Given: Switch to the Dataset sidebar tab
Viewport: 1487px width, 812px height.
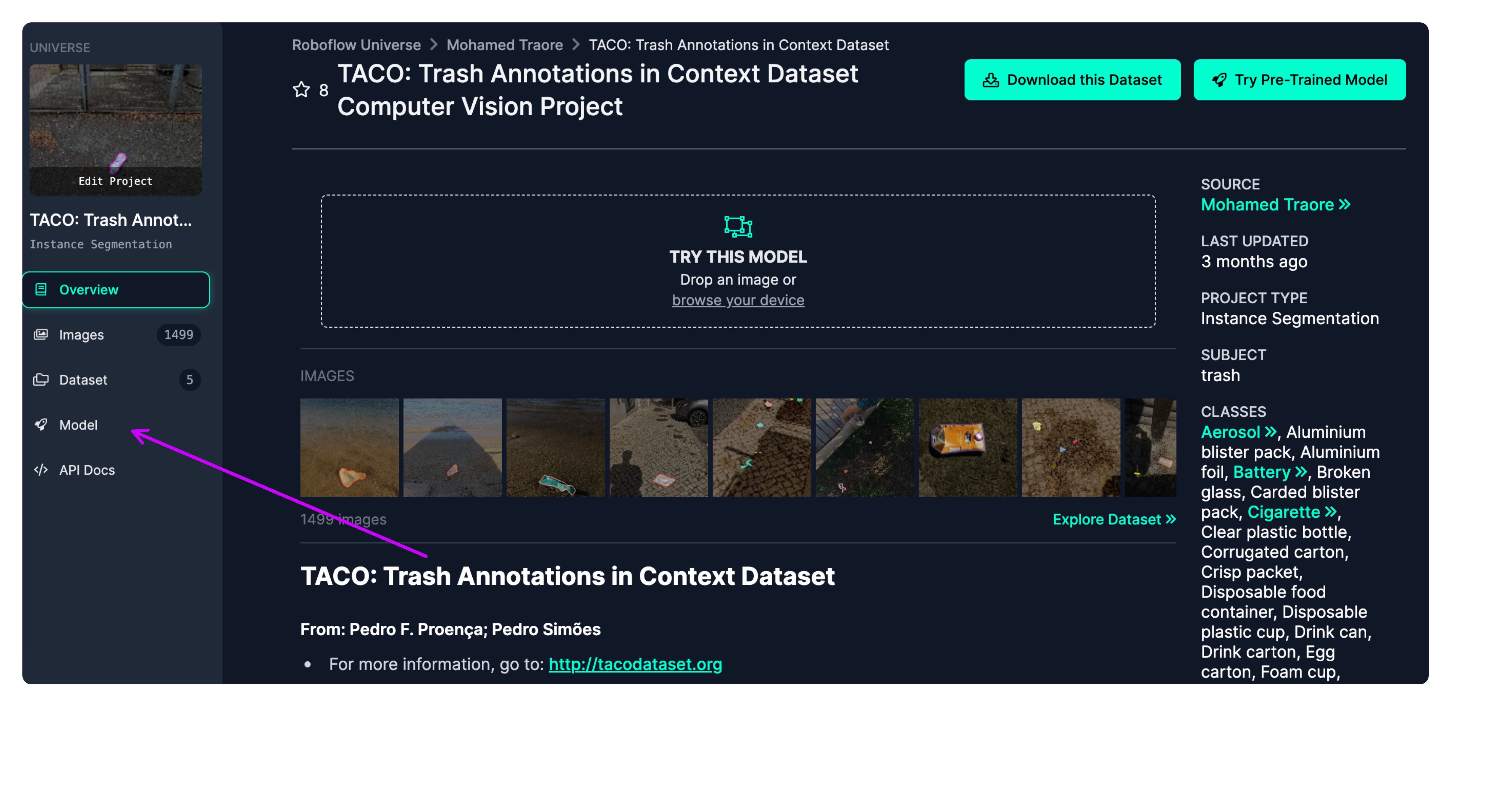Looking at the screenshot, I should coord(83,380).
